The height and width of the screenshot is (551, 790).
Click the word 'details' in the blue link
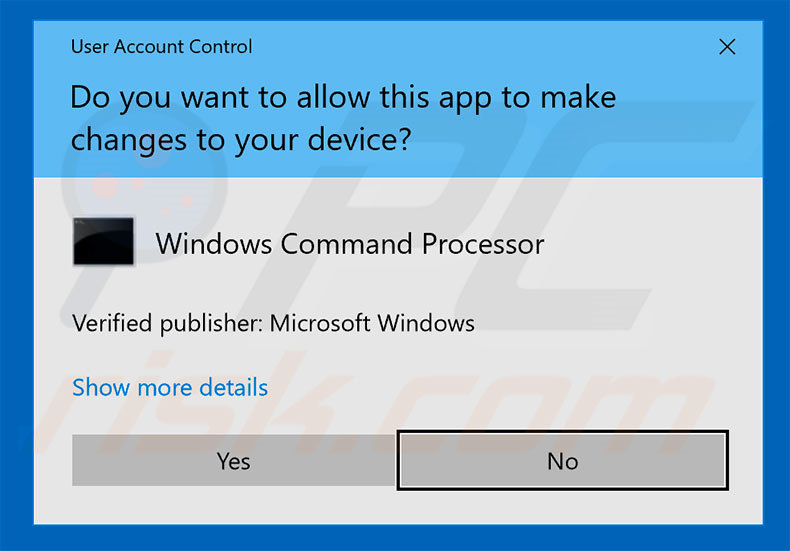pos(233,387)
